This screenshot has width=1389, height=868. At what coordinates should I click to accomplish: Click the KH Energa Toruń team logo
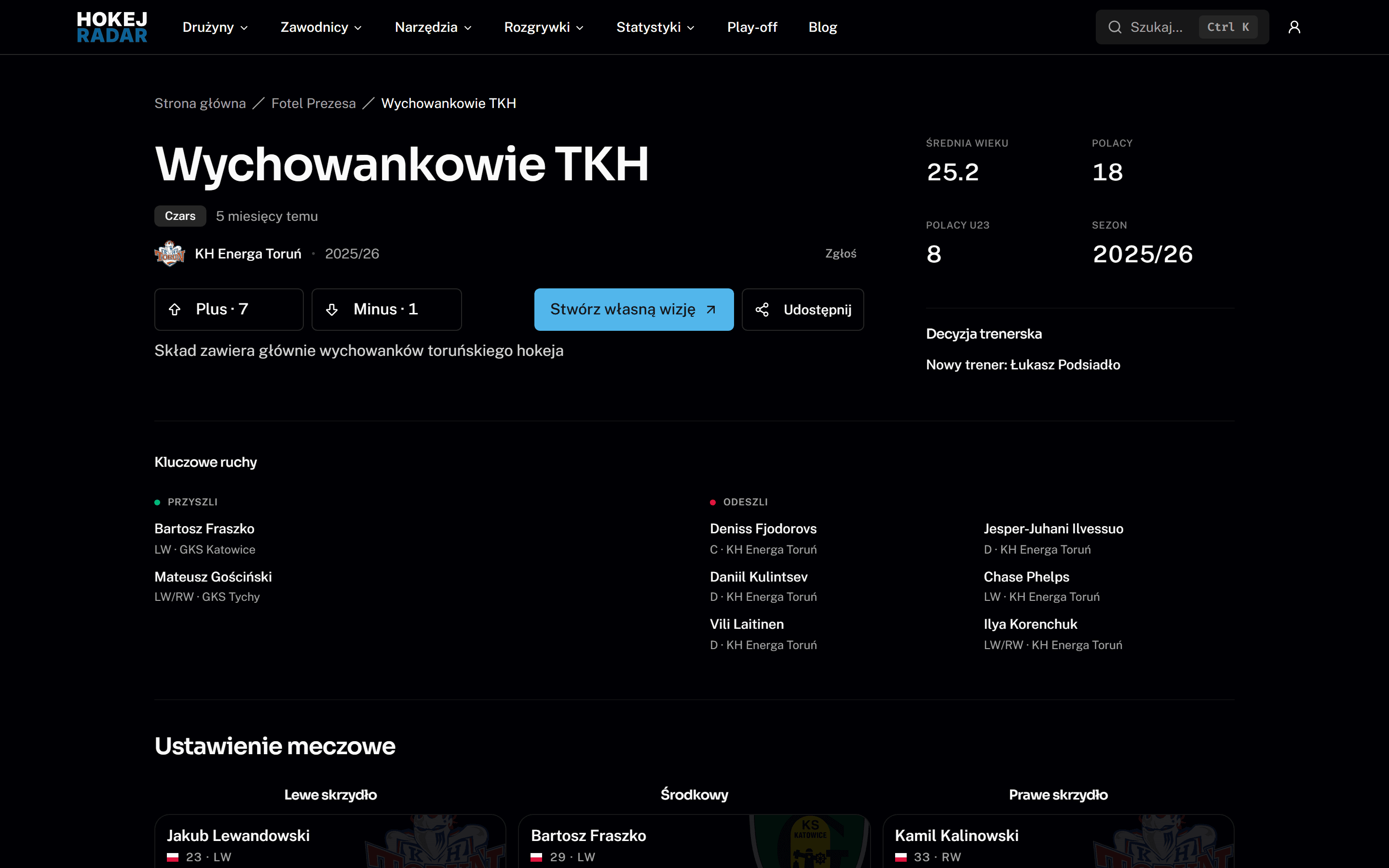[169, 254]
